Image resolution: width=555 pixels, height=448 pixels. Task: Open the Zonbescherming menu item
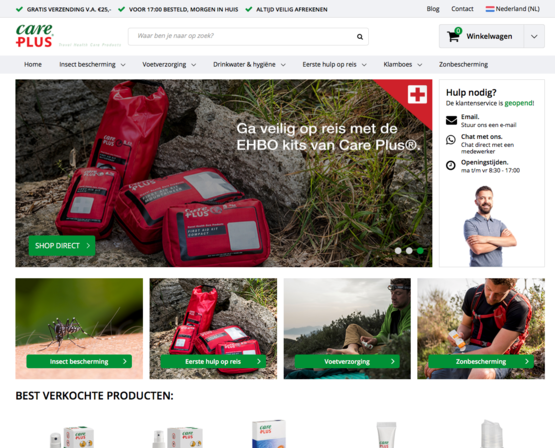pos(463,64)
